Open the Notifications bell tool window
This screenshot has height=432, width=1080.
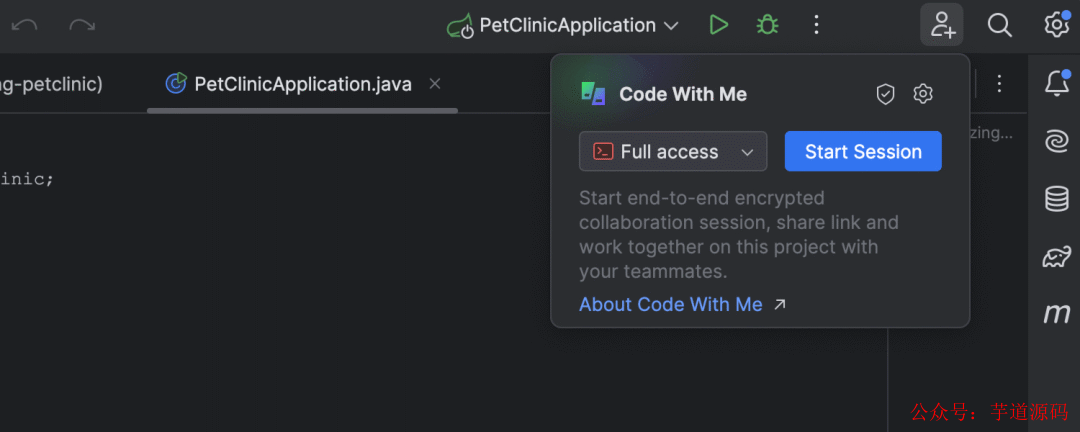[1056, 84]
